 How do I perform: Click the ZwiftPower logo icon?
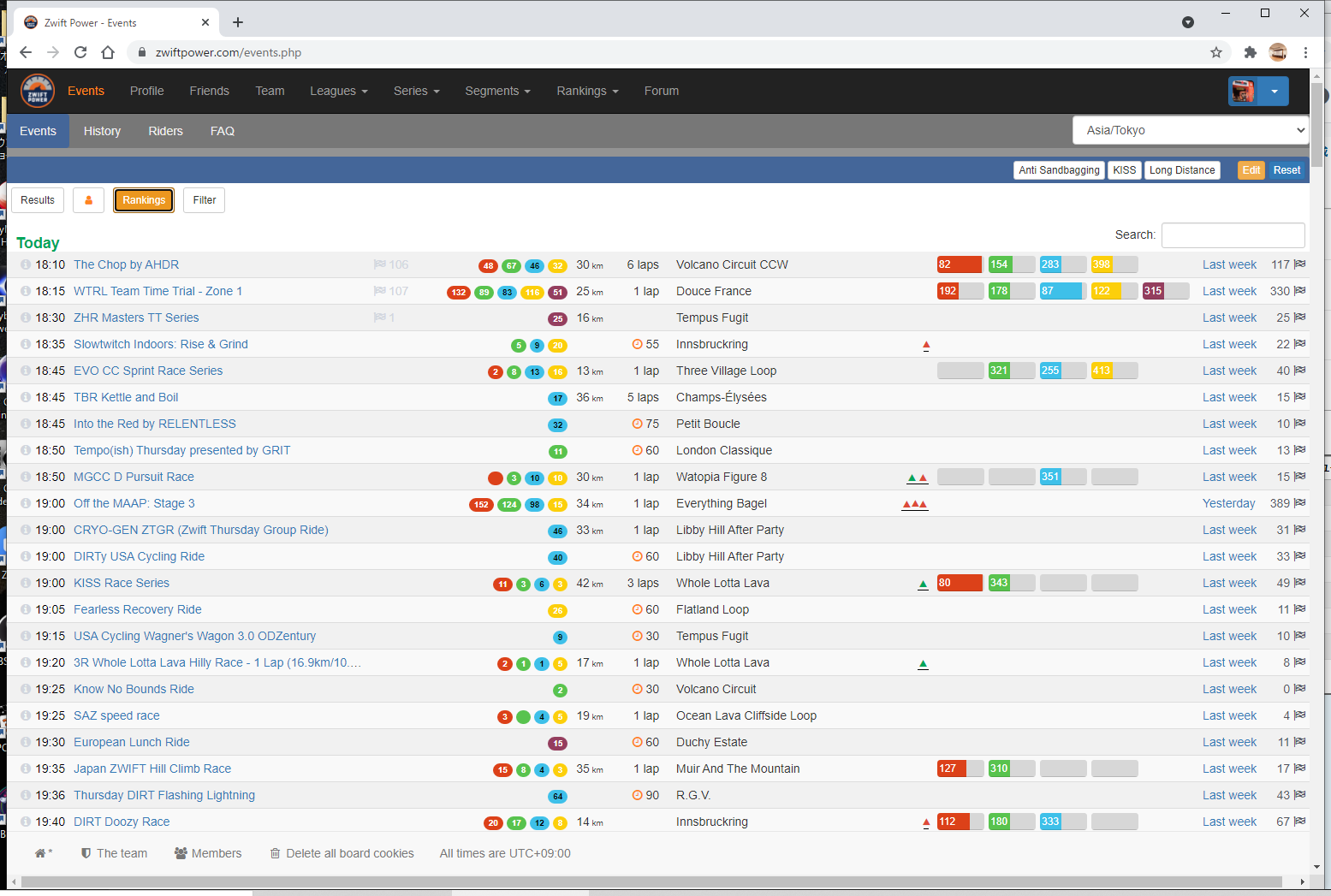pos(38,91)
